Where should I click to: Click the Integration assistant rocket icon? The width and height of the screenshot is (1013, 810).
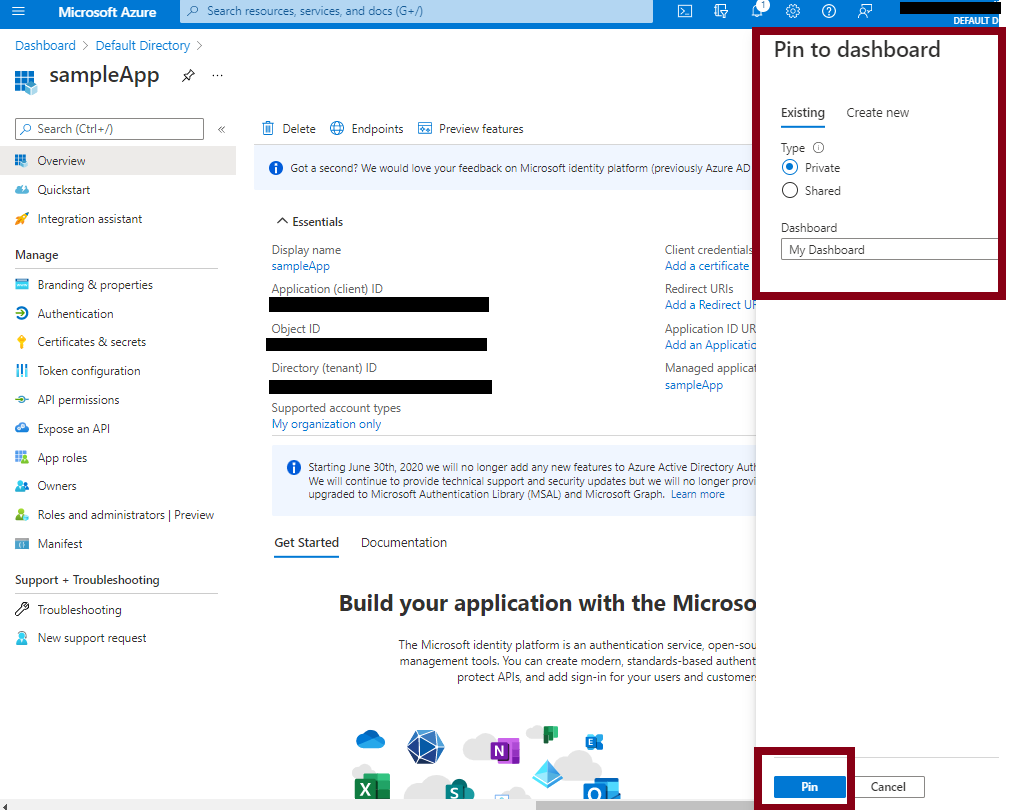pos(22,219)
